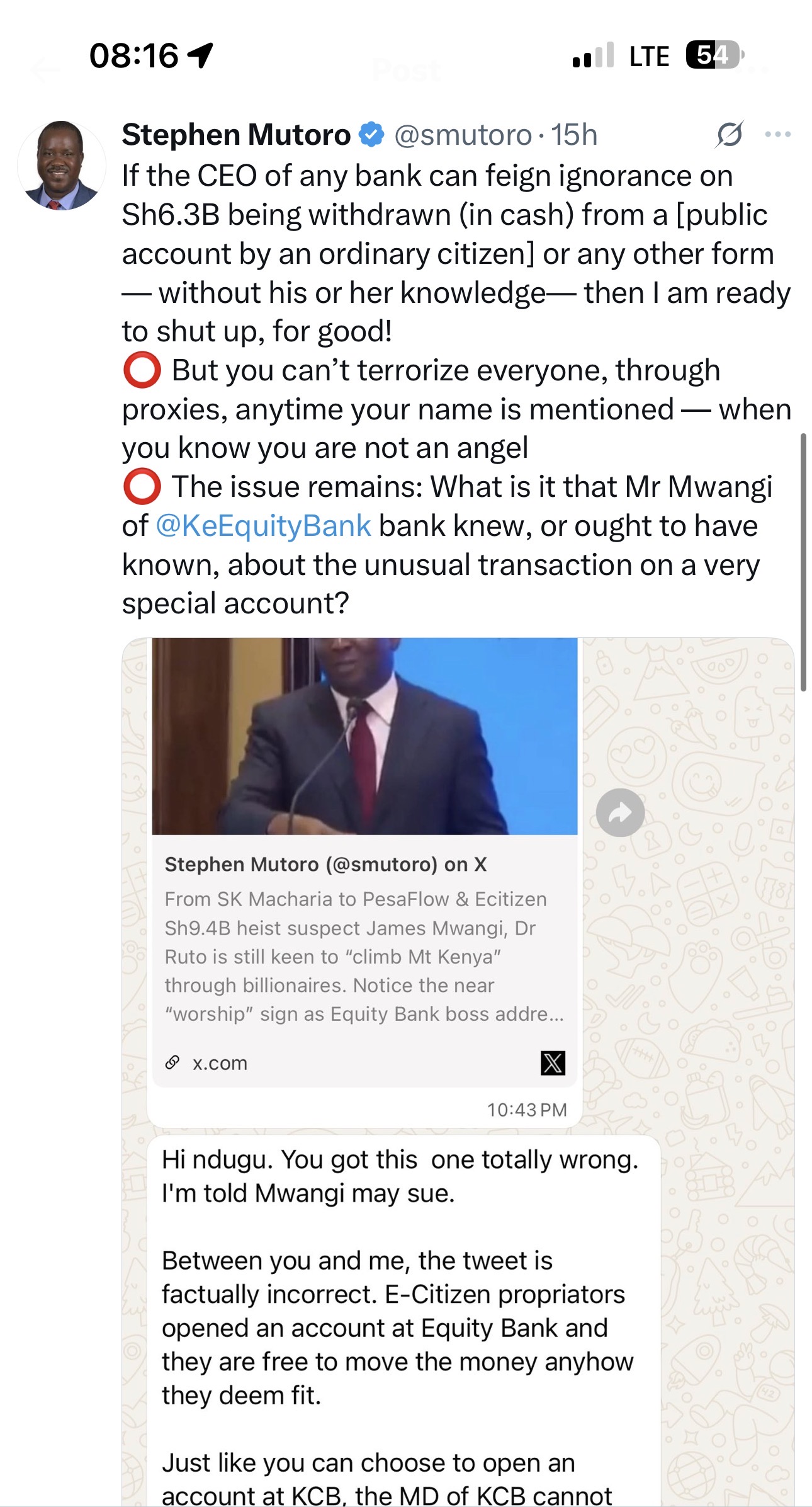The width and height of the screenshot is (812, 1507).
Task: Tap the Stephen Mutoro display name
Action: (x=236, y=135)
